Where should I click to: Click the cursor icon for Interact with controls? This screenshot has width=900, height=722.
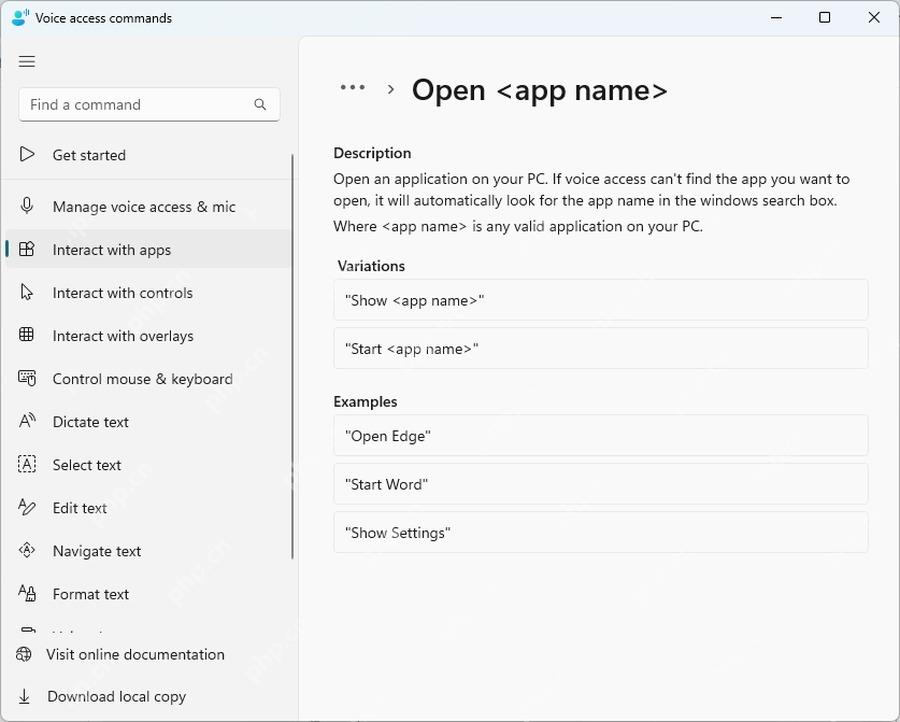(27, 292)
